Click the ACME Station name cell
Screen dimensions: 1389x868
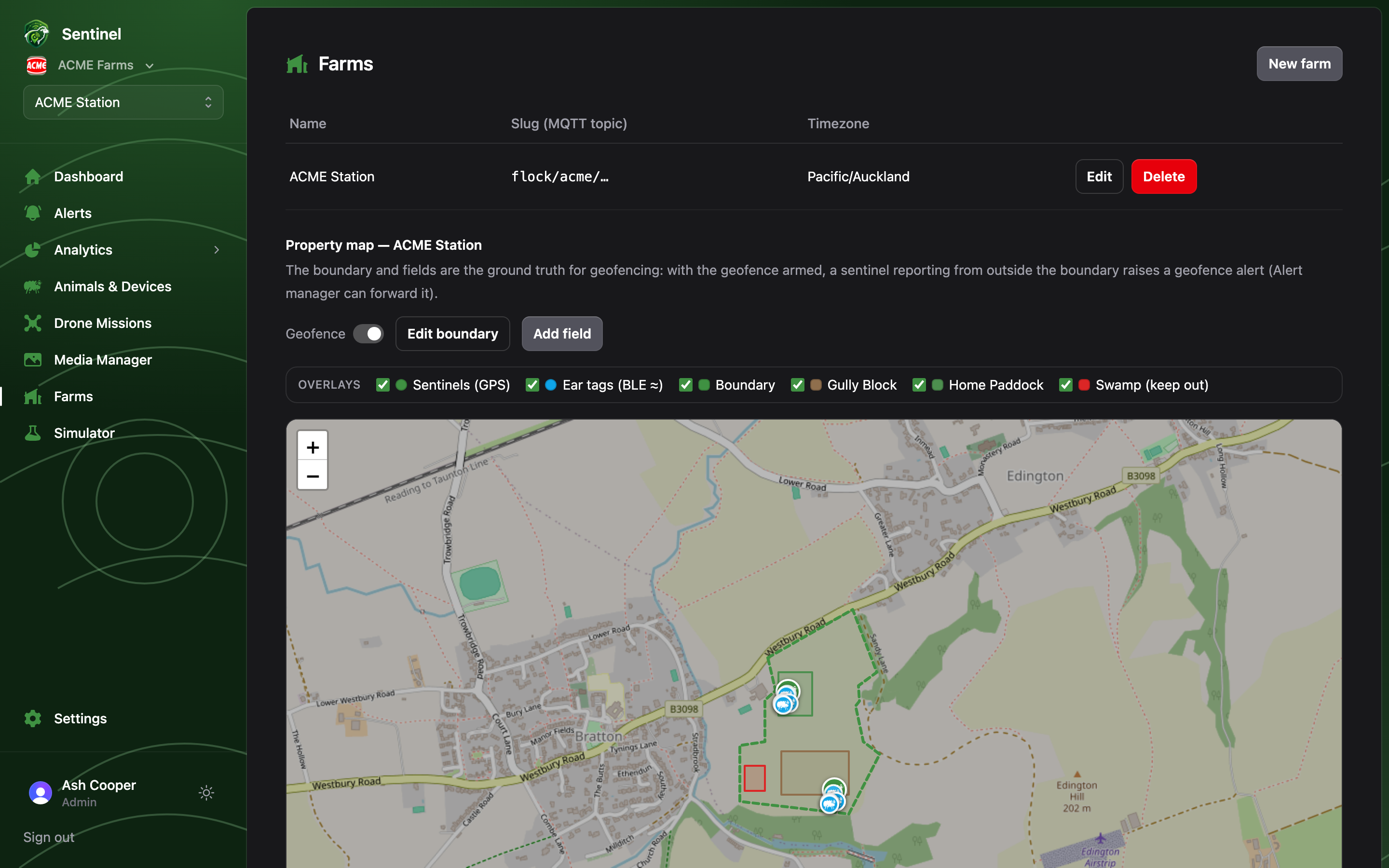[x=332, y=177]
